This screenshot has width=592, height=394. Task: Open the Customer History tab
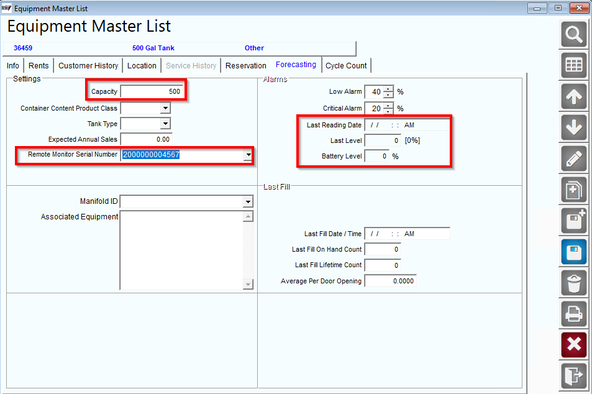click(x=88, y=66)
